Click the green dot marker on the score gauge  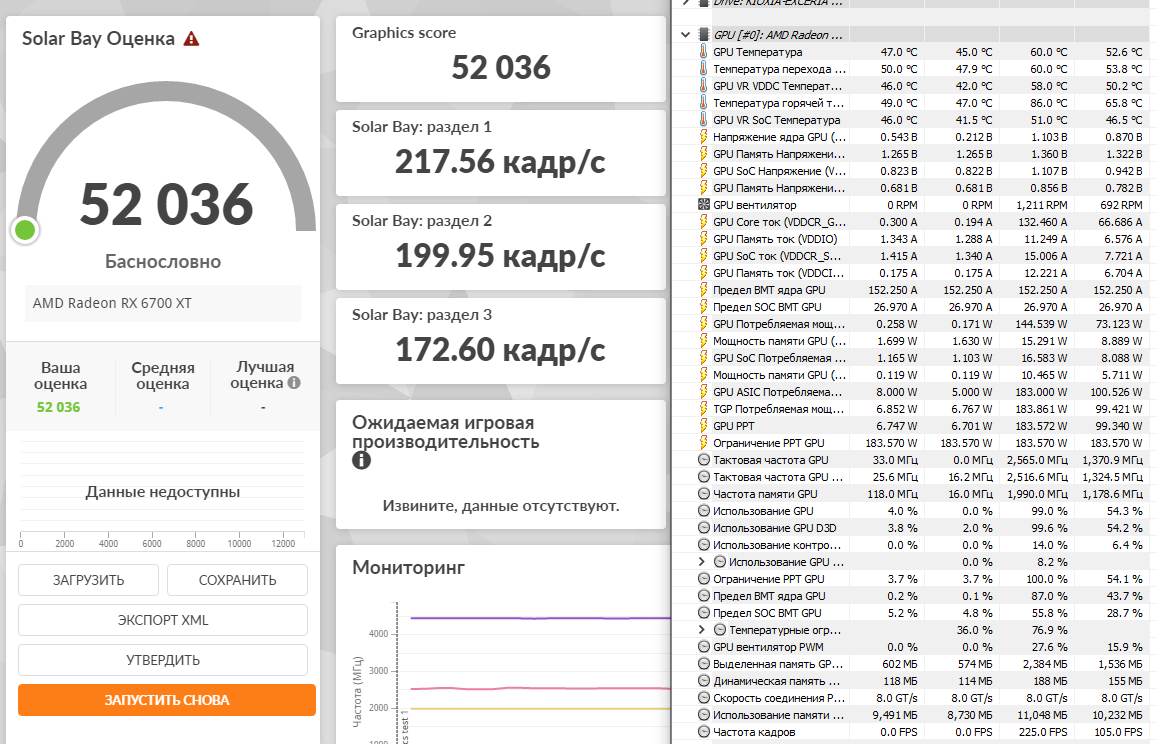(x=25, y=230)
